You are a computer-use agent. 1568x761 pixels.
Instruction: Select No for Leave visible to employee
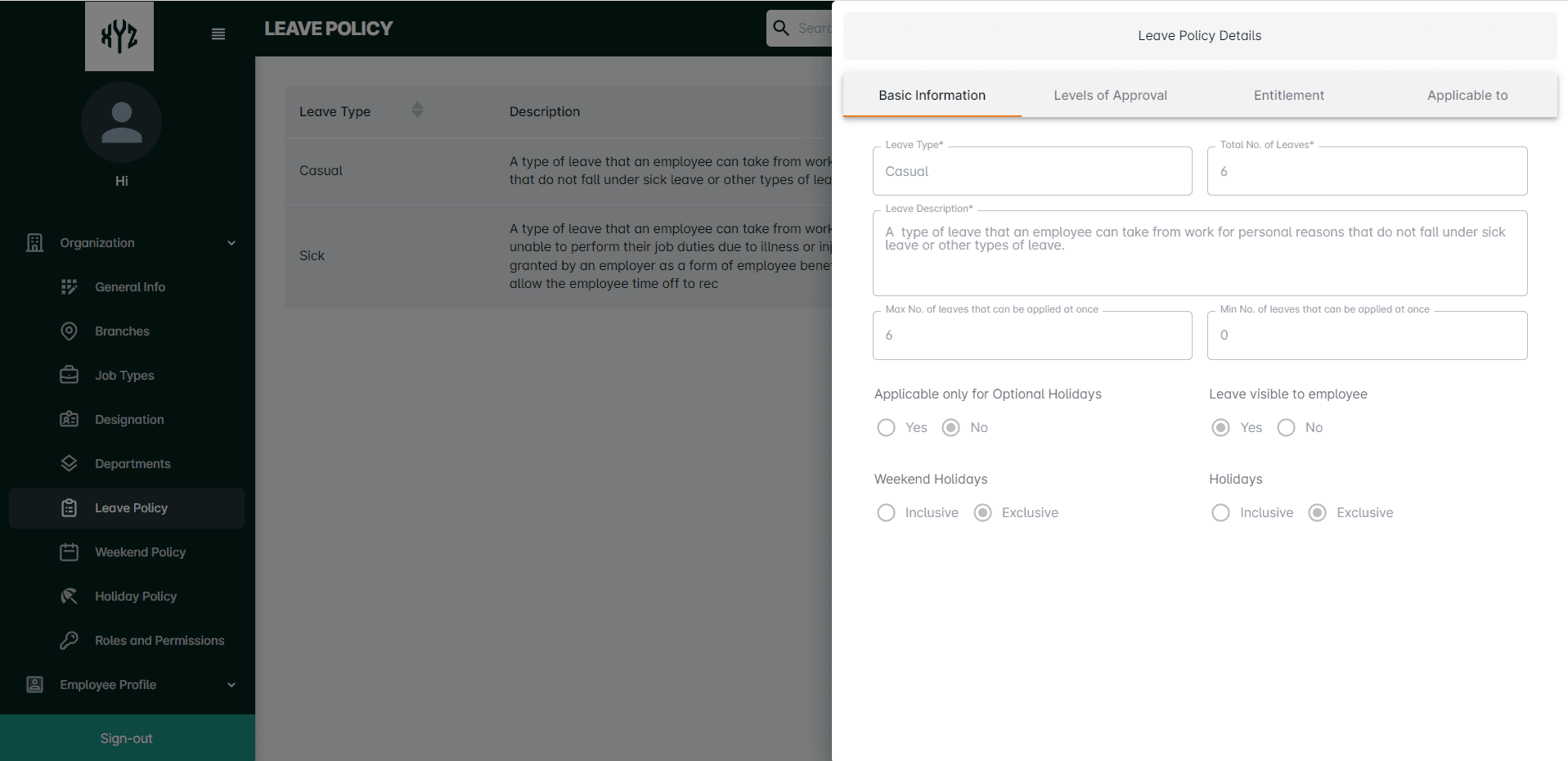coord(1286,428)
